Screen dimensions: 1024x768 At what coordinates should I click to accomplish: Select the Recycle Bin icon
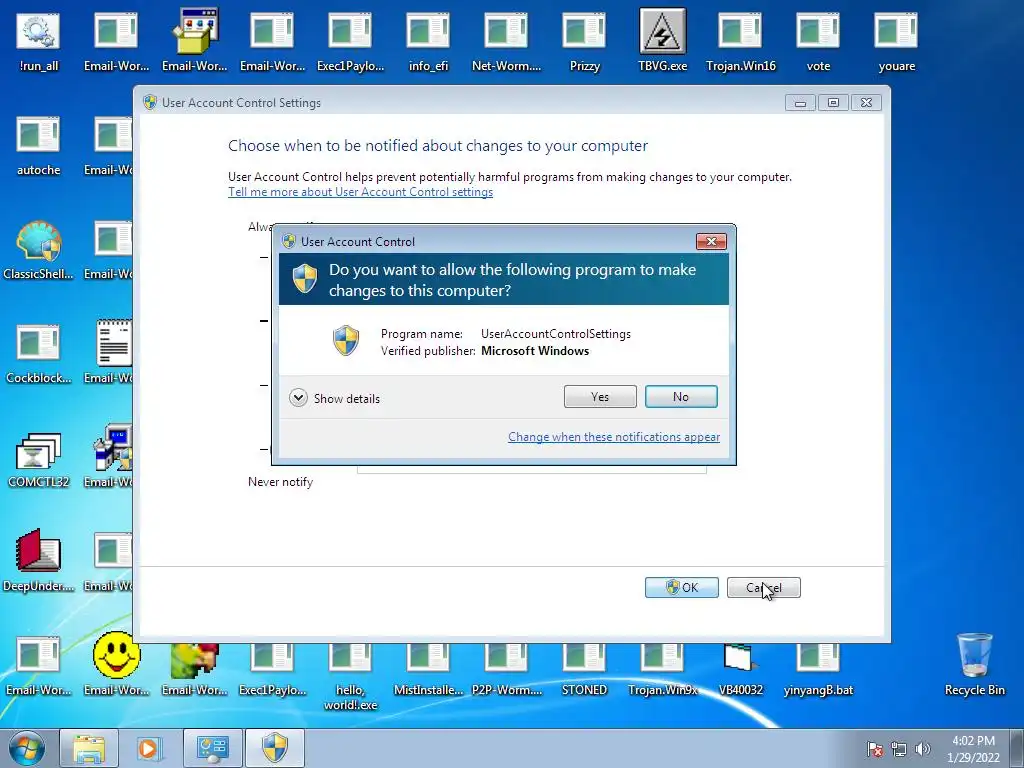click(974, 664)
